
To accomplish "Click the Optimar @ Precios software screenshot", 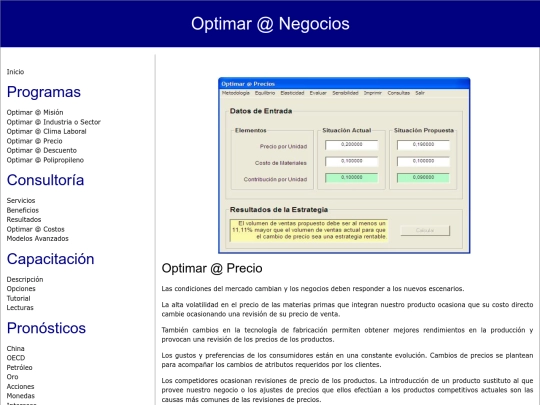I will pos(344,165).
